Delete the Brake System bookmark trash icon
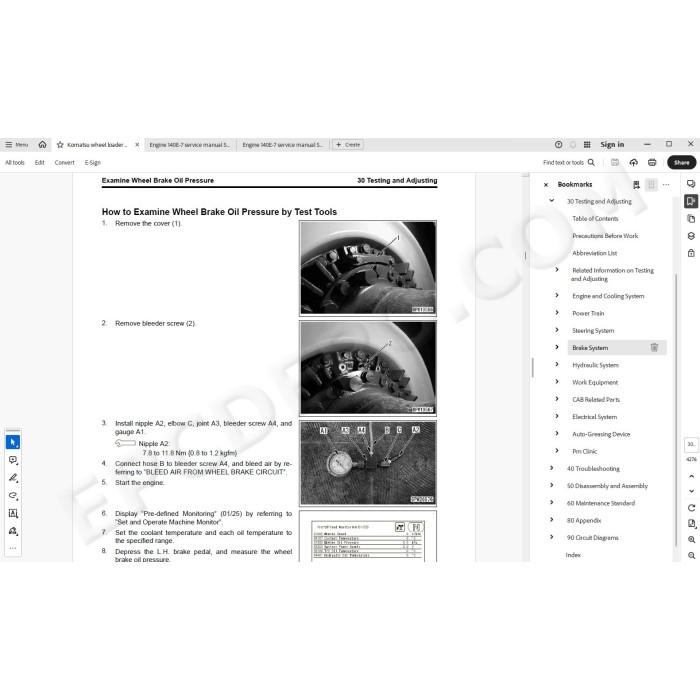700x700 pixels. tap(654, 347)
